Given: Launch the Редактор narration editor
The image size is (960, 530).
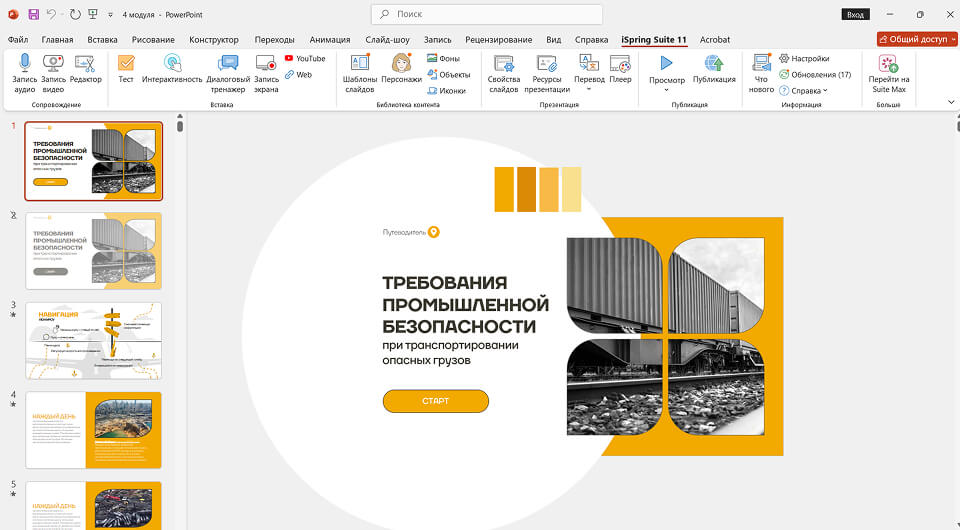Looking at the screenshot, I should point(86,64).
